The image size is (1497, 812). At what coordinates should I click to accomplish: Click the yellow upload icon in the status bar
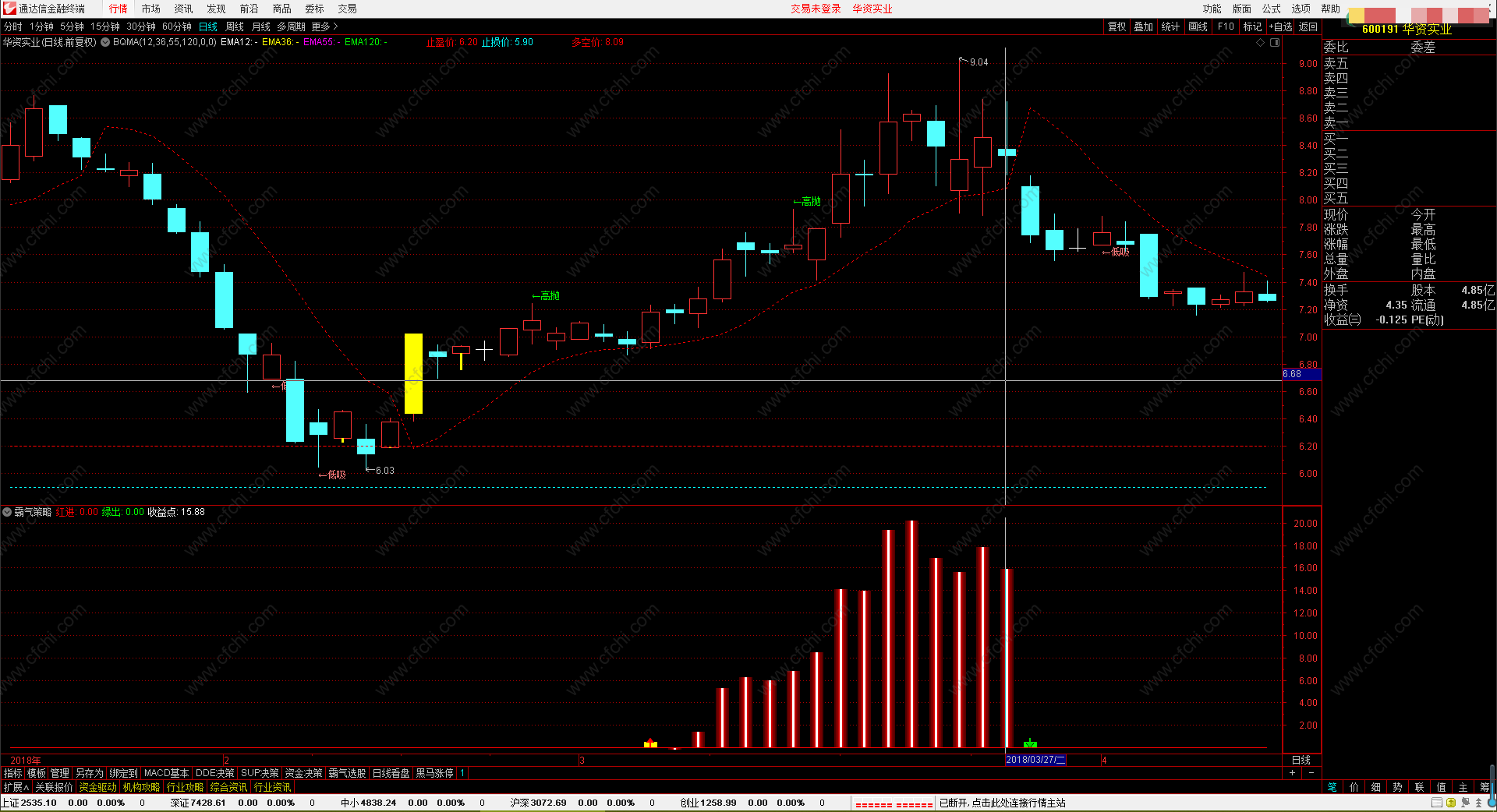[x=1450, y=803]
